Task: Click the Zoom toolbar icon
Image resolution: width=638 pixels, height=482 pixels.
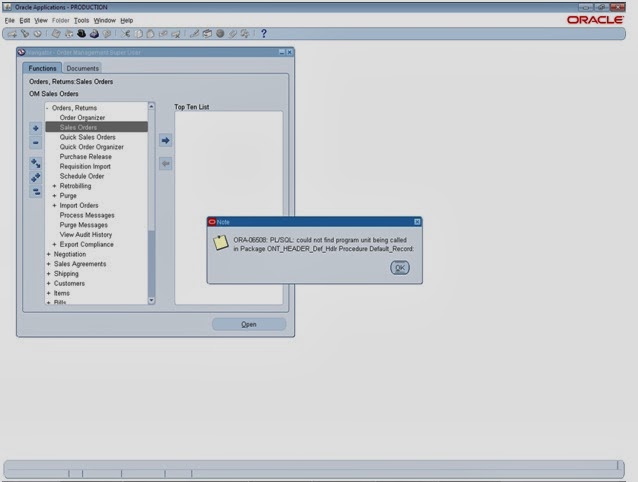Action: click(208, 34)
